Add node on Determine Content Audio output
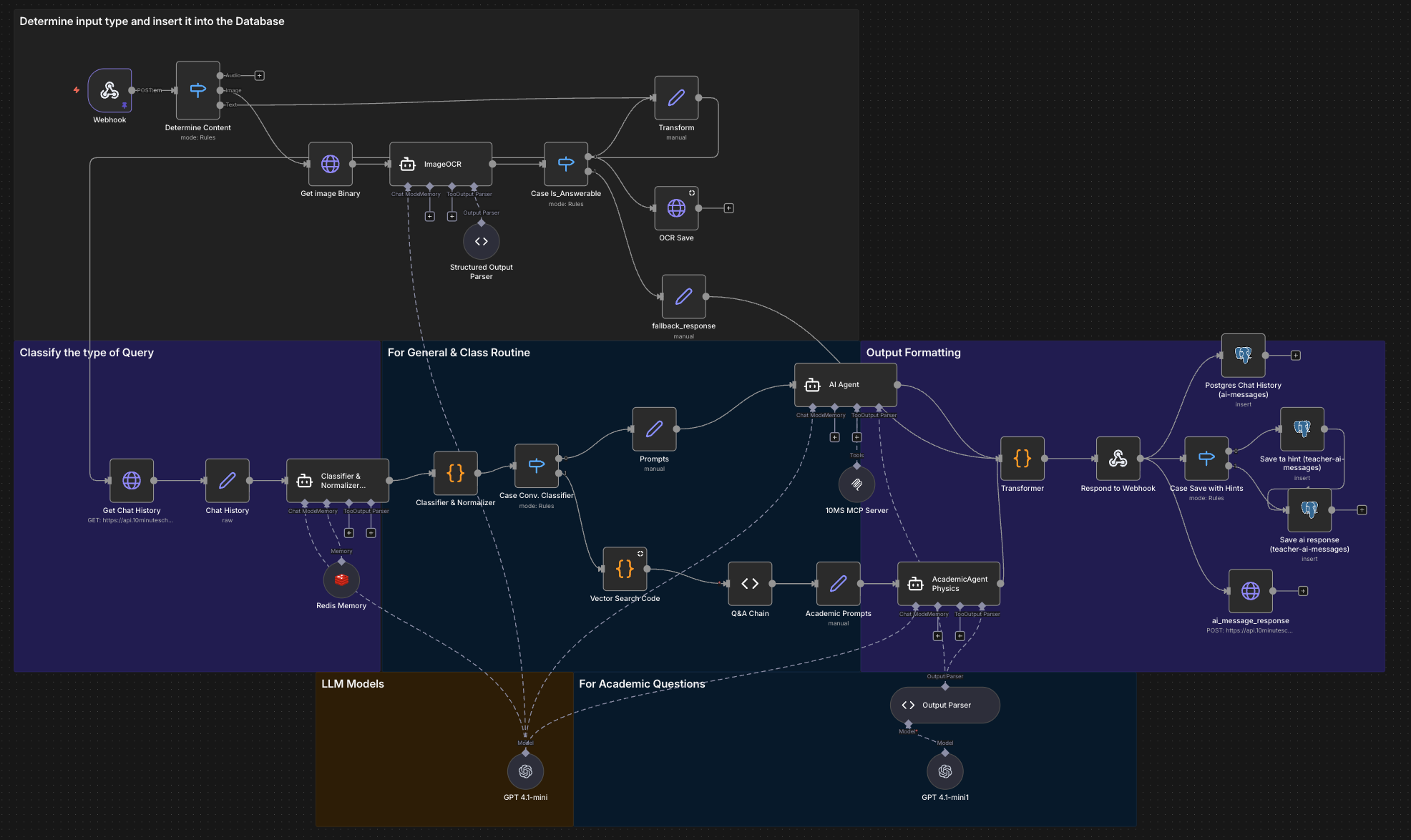 point(260,76)
